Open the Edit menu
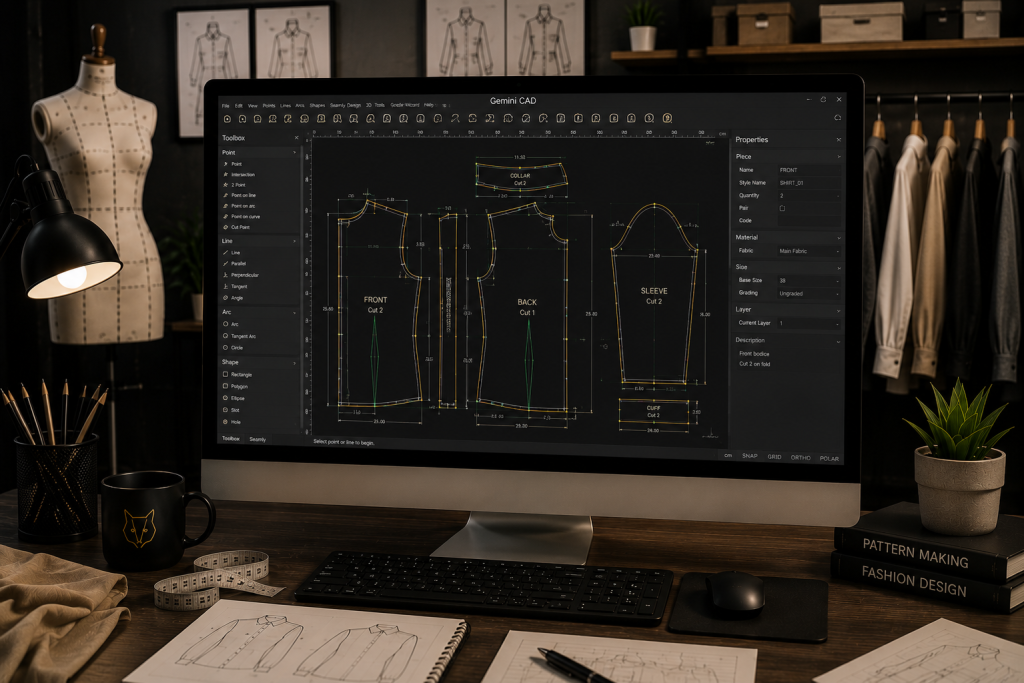1024x683 pixels. pos(238,106)
